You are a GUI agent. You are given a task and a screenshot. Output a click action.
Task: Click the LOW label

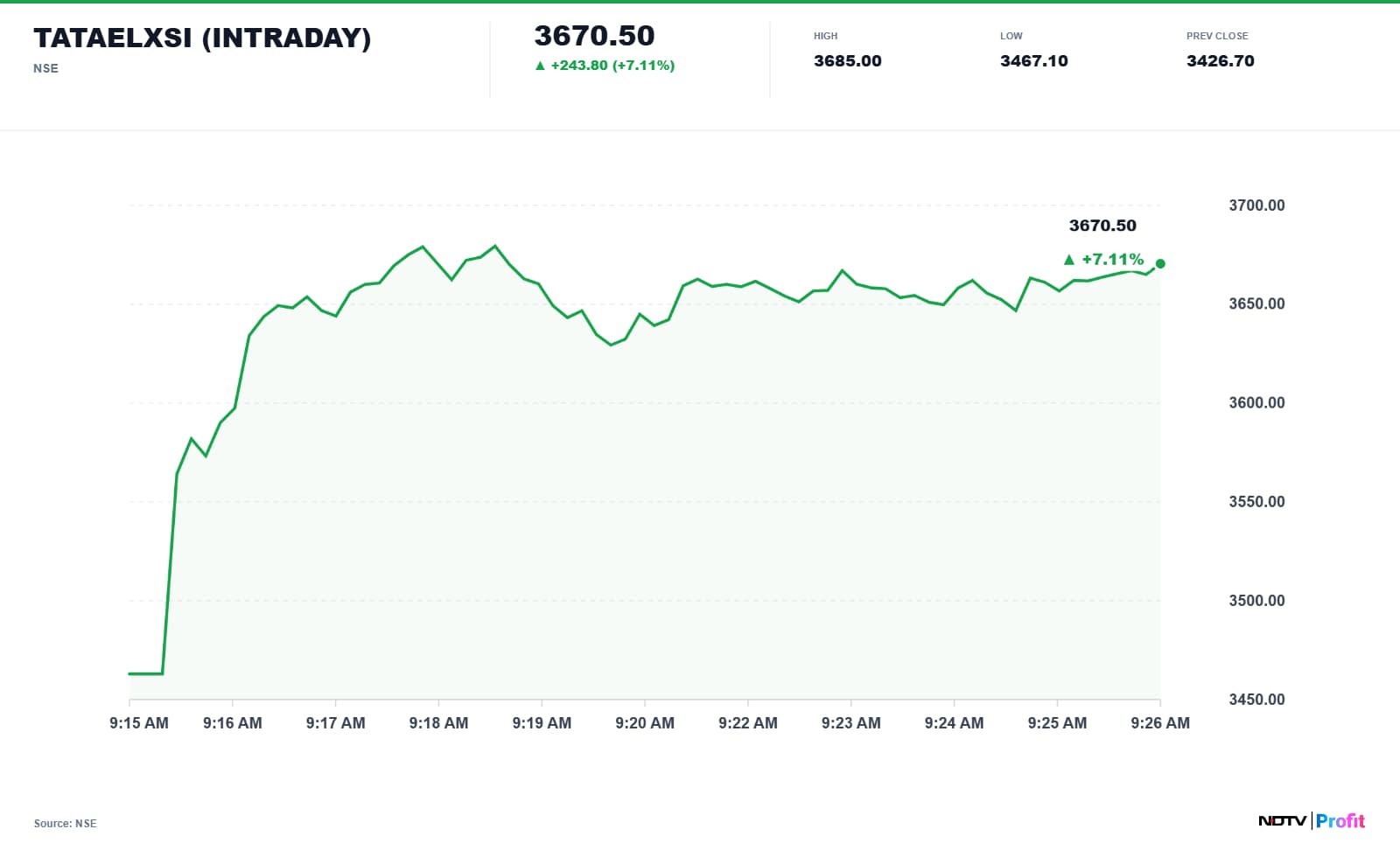pyautogui.click(x=1011, y=36)
